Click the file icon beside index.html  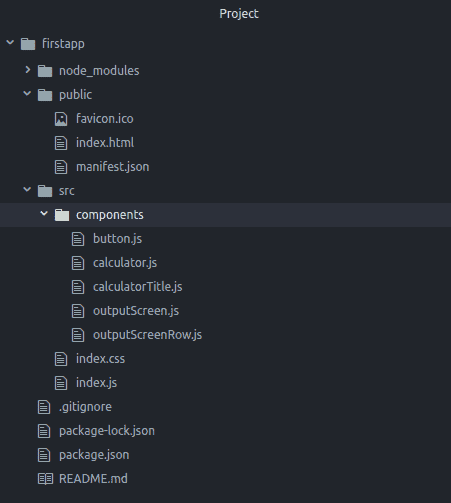point(61,143)
